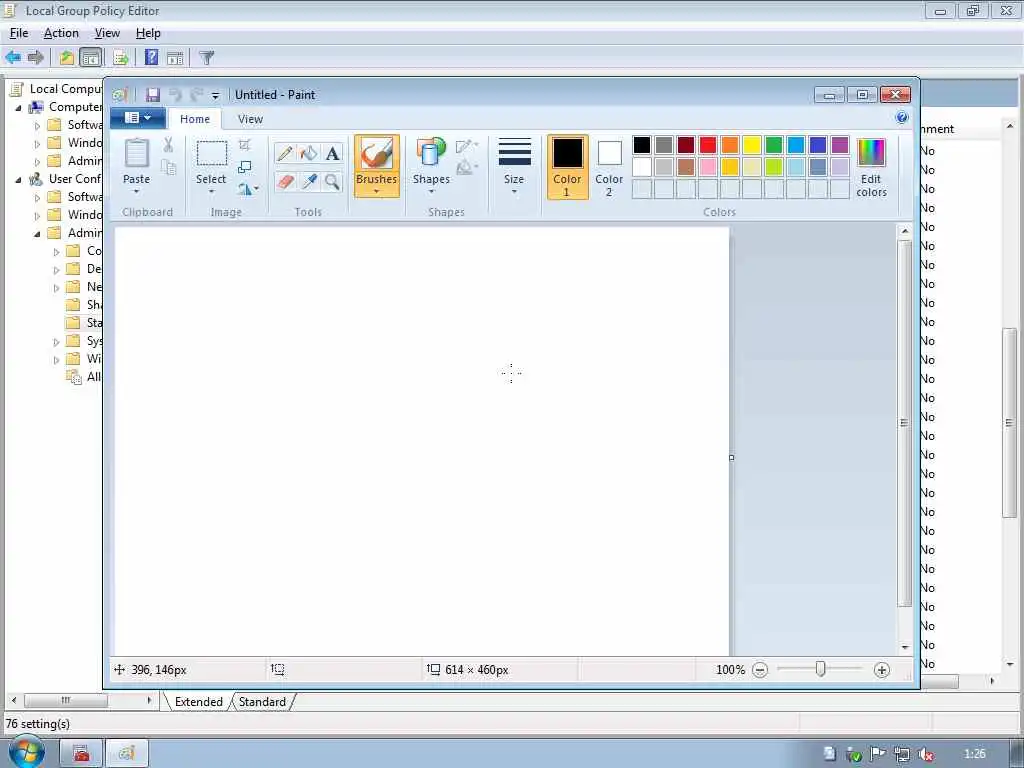Open the Paint application menu button
The height and width of the screenshot is (768, 1024).
137,118
